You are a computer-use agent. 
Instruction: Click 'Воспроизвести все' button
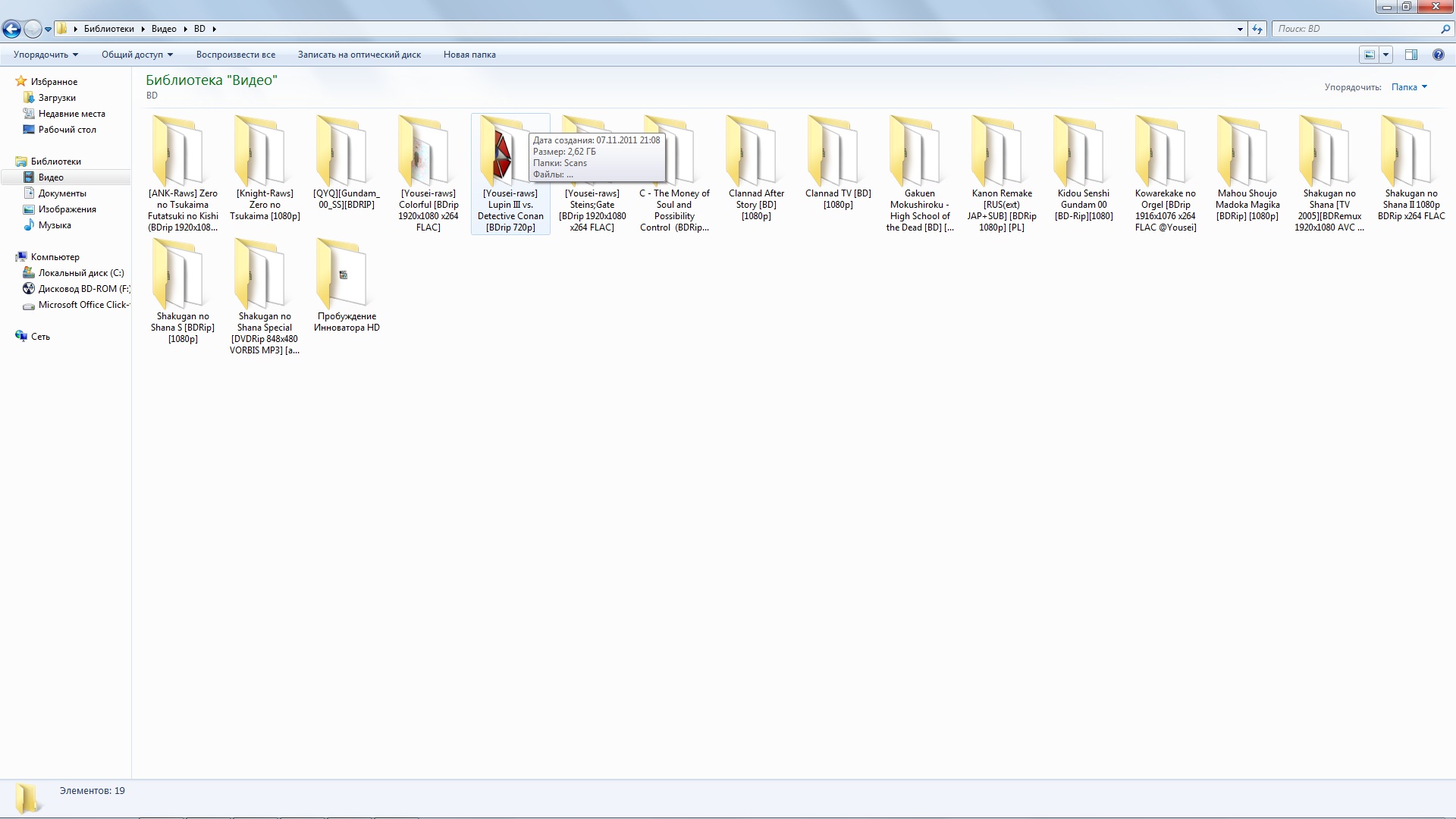pos(236,55)
